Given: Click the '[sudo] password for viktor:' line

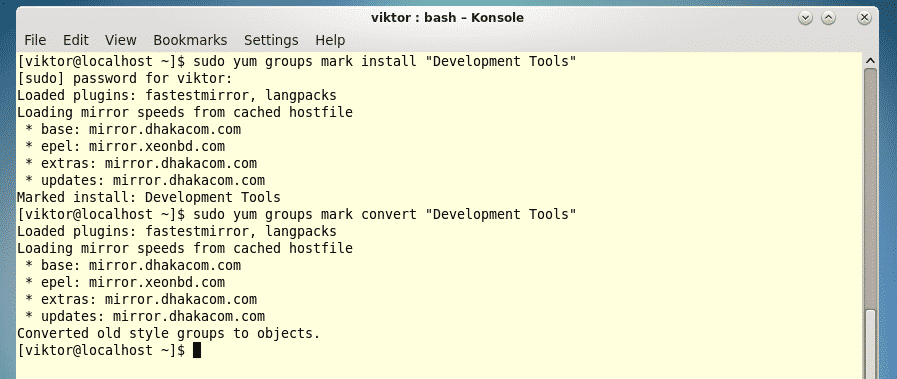Looking at the screenshot, I should [x=125, y=78].
